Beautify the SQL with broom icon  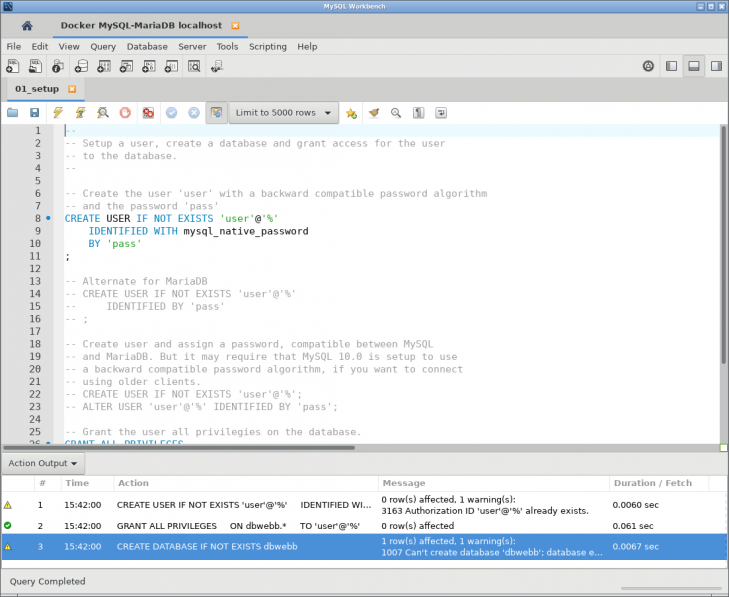(374, 113)
